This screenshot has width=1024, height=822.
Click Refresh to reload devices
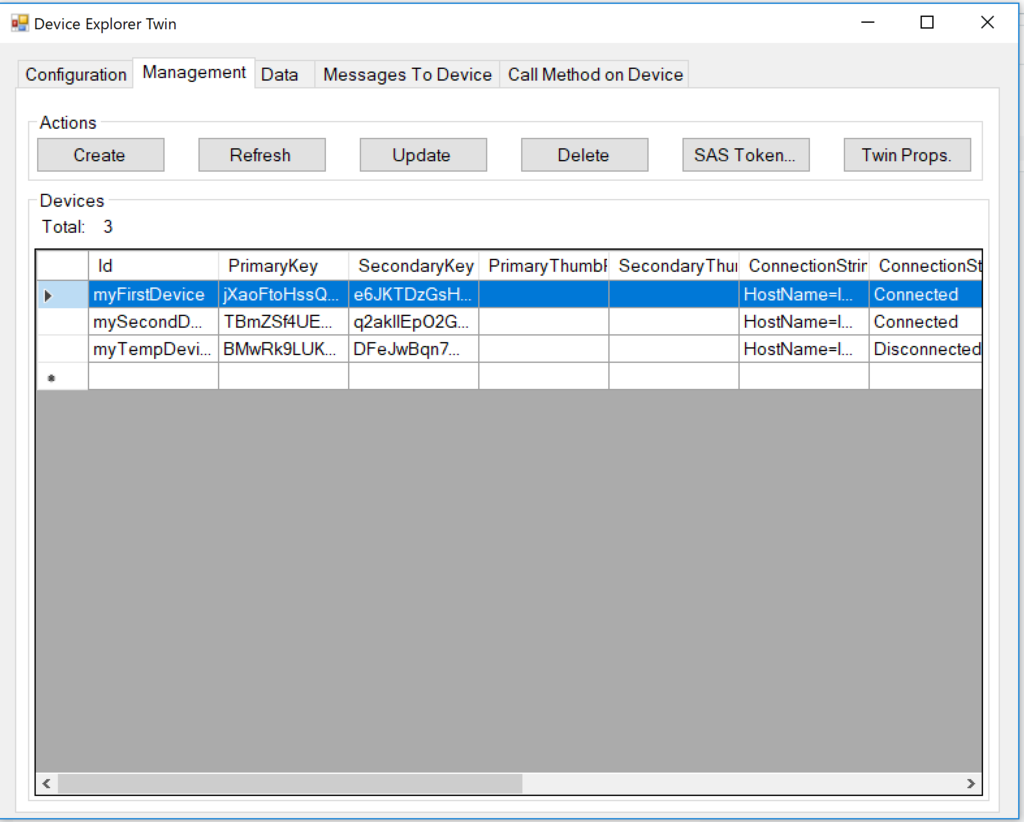tap(261, 155)
